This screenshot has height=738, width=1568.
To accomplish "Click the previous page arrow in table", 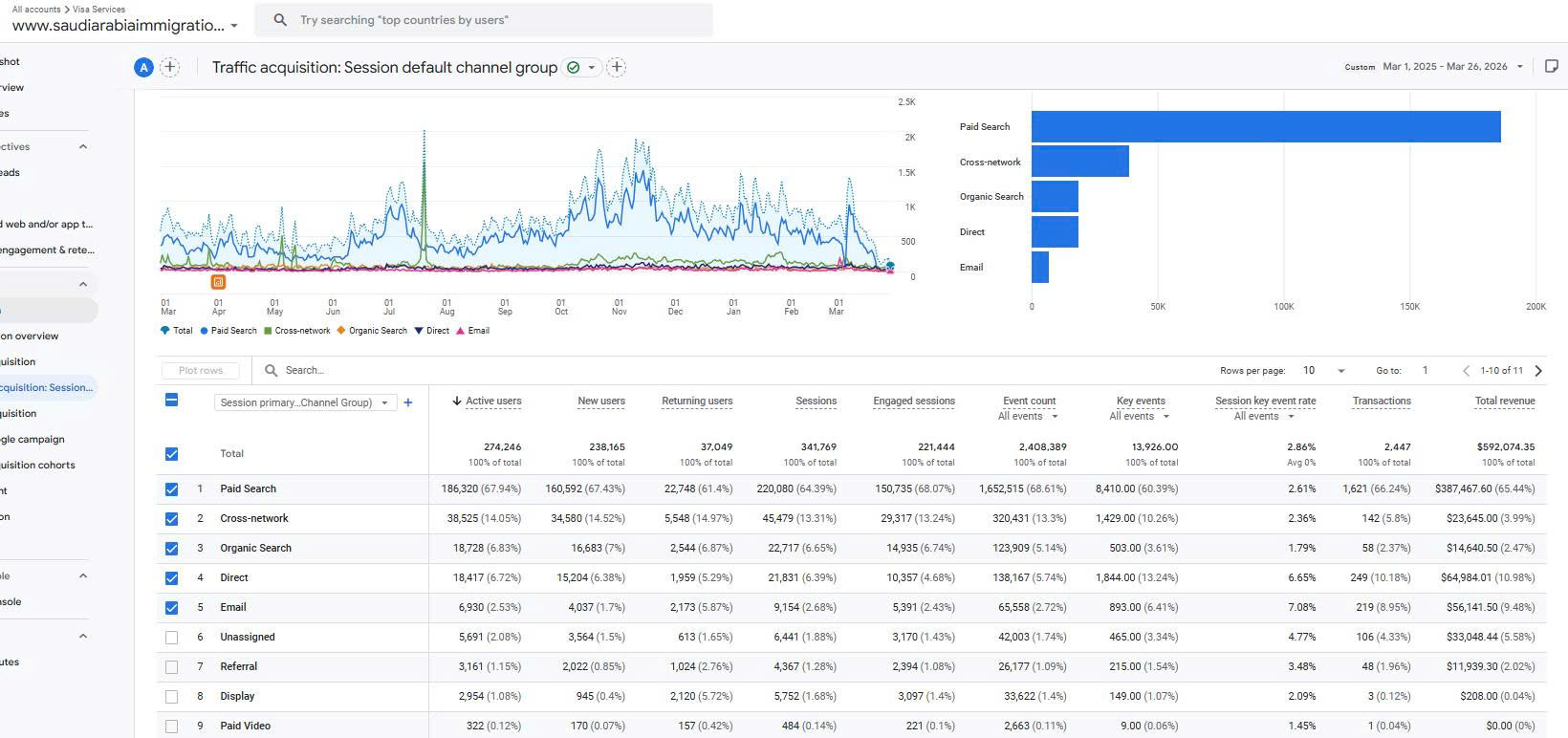I will click(1466, 371).
